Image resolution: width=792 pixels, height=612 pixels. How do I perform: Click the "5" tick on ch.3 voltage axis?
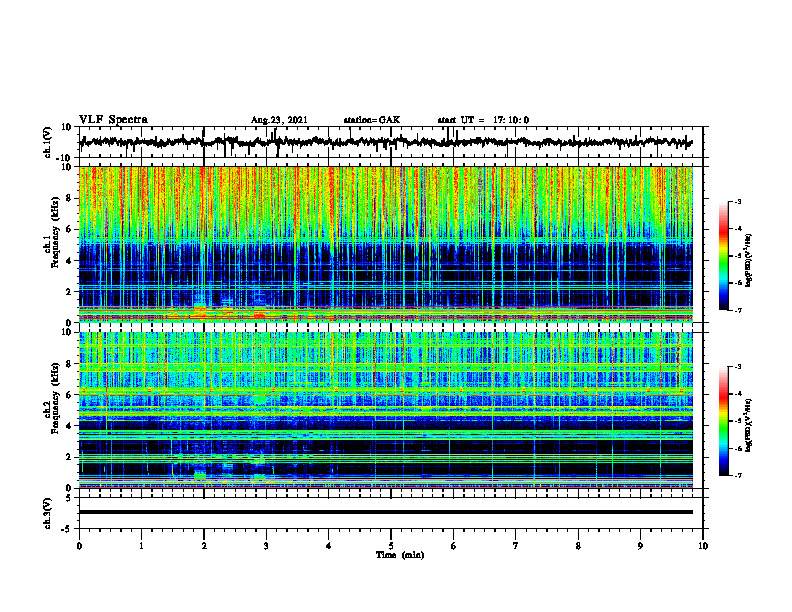click(x=69, y=498)
